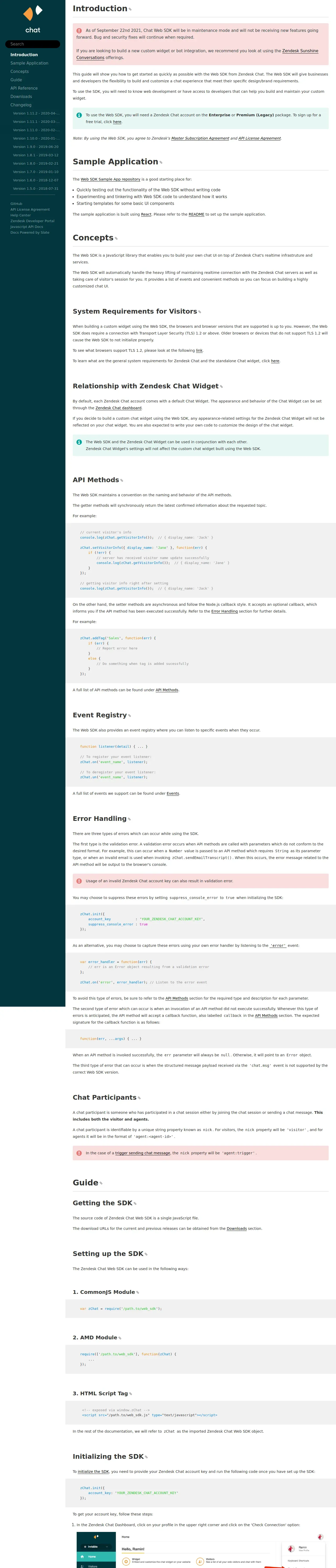Click the anchor icon beside the Sample Application heading
The height and width of the screenshot is (1568, 336).
coord(161,163)
